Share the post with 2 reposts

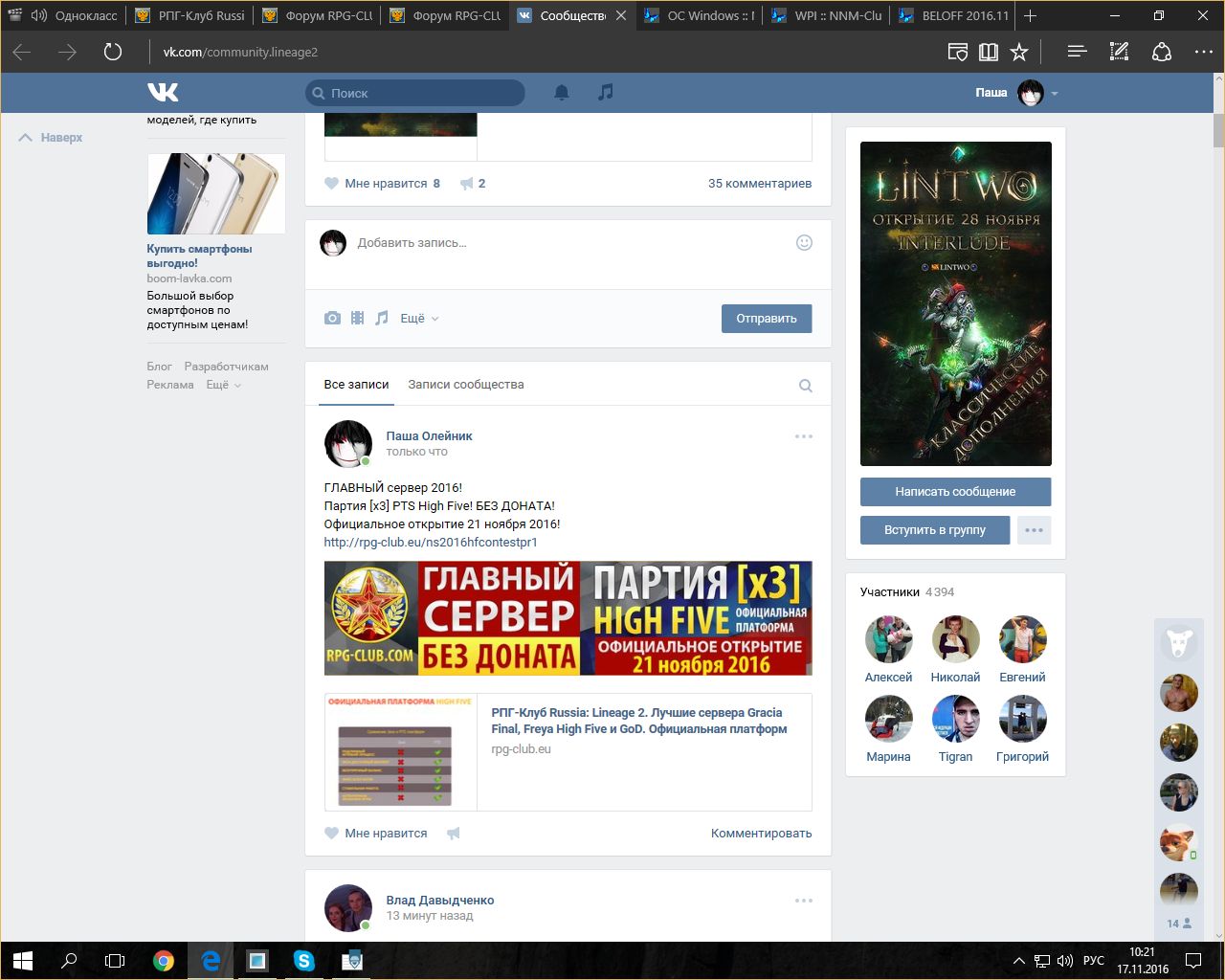[467, 184]
